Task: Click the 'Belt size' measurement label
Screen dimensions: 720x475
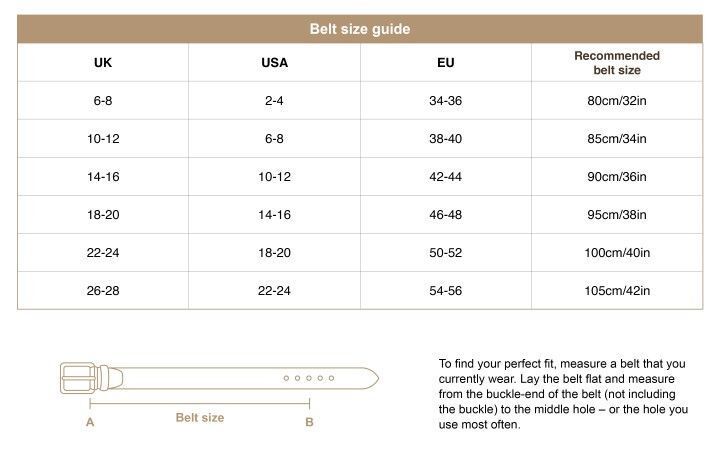Action: pyautogui.click(x=200, y=418)
